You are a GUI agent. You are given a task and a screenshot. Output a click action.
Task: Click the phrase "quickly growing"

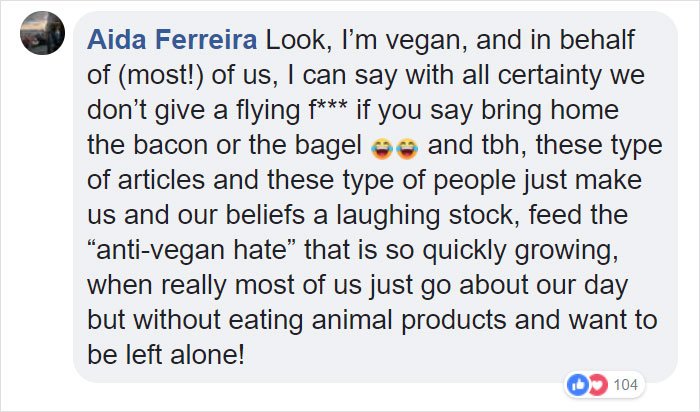(521, 250)
